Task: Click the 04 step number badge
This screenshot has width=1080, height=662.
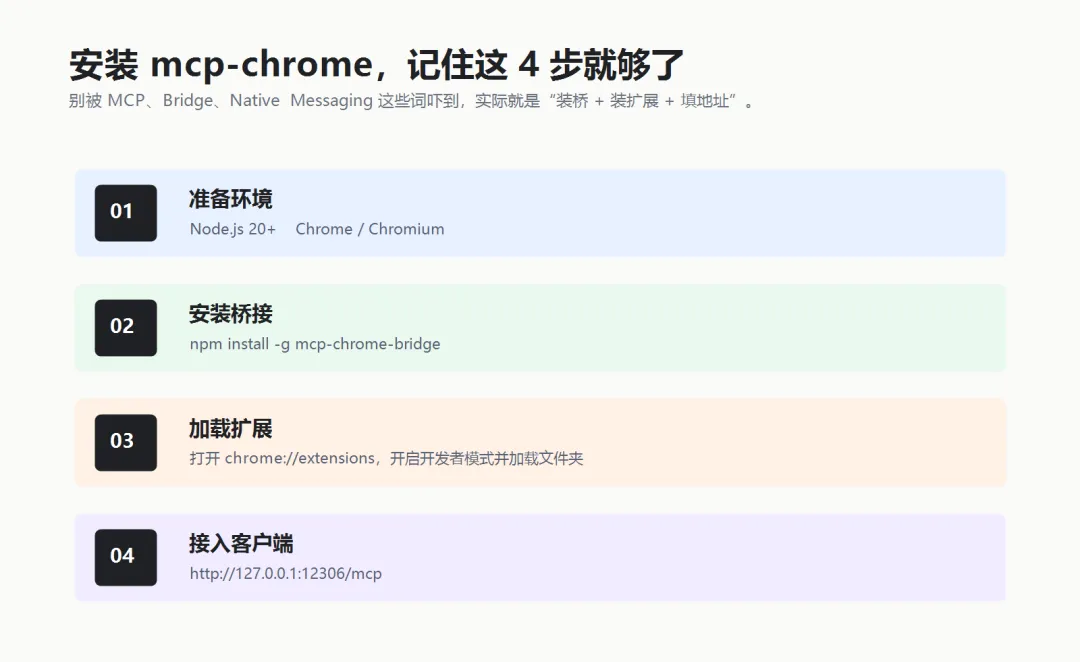Action: click(x=125, y=557)
